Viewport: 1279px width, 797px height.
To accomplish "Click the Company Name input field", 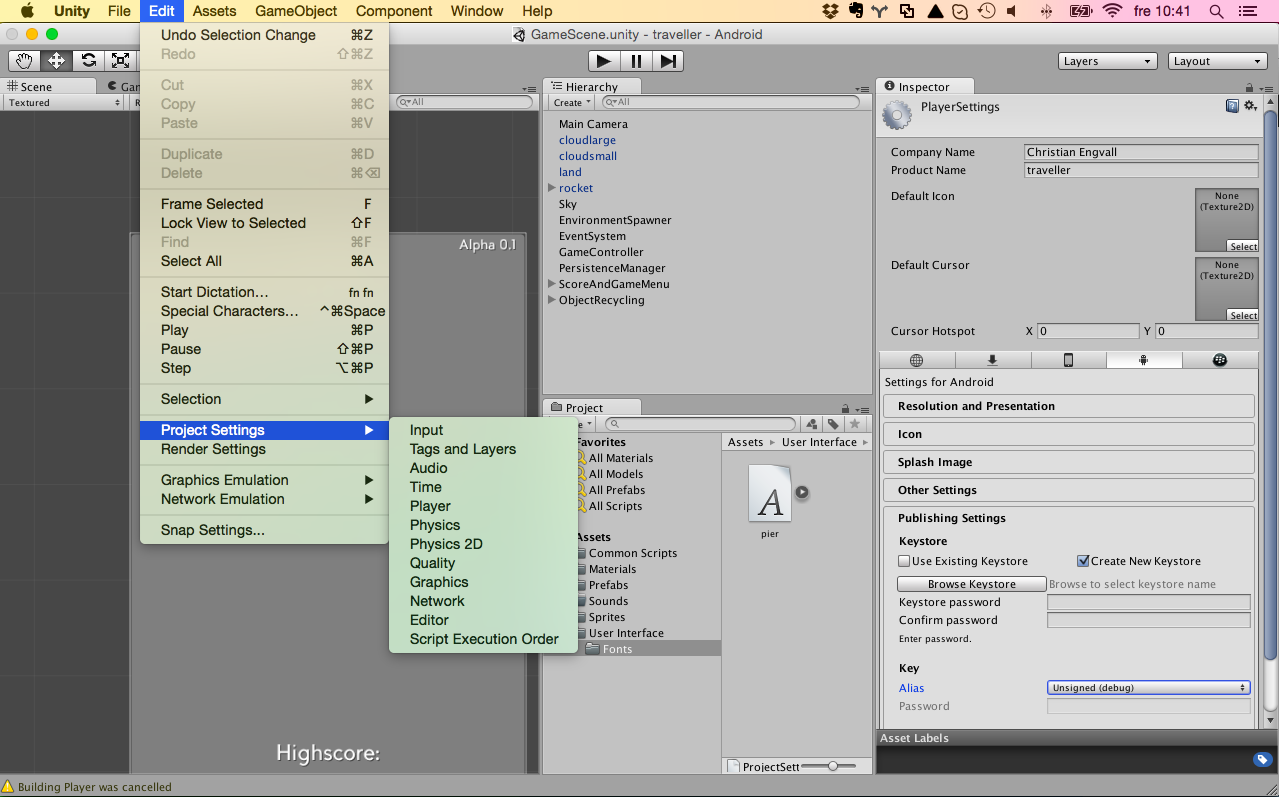I will 1141,152.
